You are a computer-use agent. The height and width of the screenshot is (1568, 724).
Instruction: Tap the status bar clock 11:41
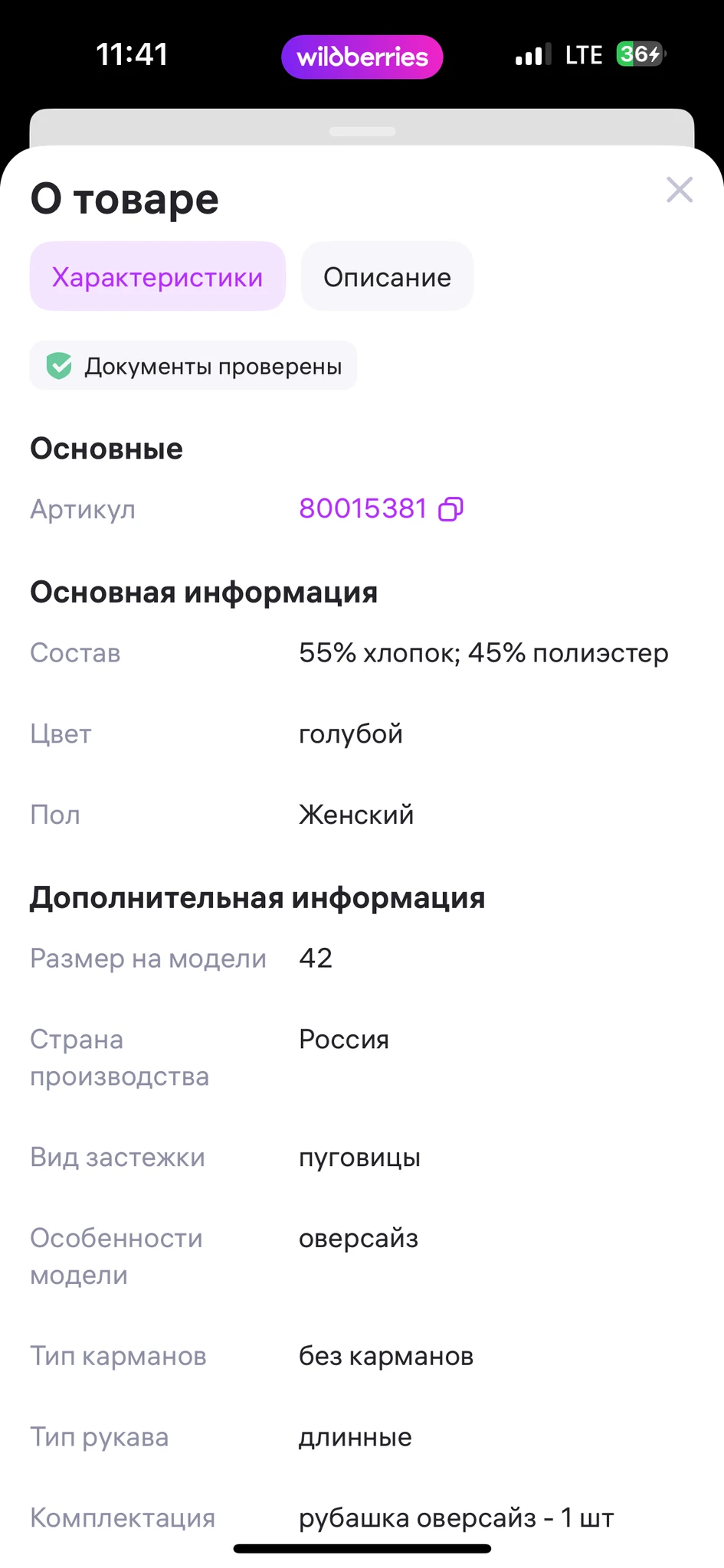coord(132,54)
